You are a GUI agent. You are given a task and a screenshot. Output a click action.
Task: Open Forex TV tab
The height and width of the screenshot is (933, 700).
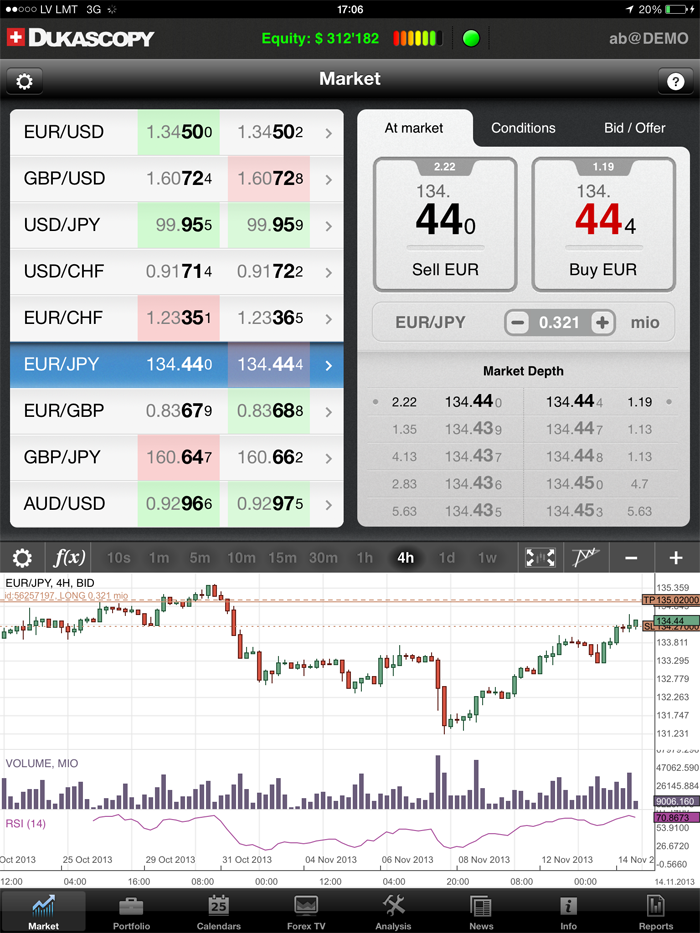coord(306,912)
